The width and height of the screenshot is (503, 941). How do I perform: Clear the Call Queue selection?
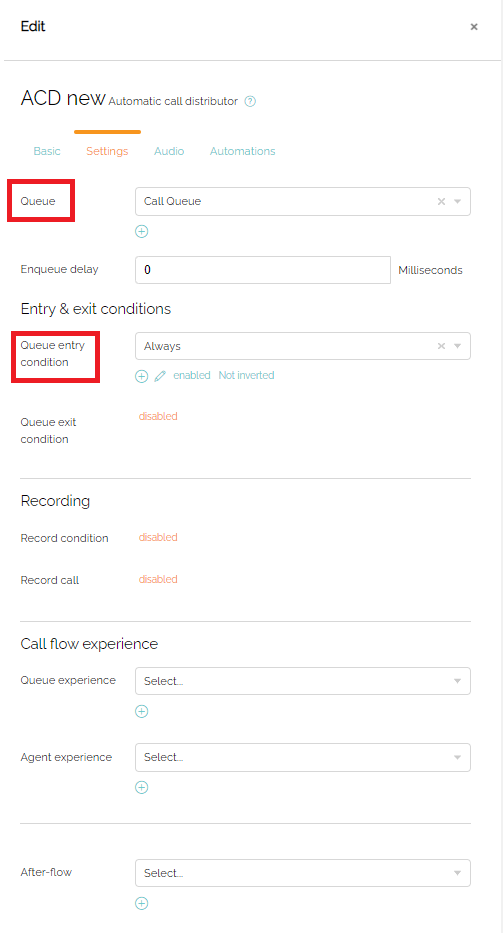pos(441,202)
